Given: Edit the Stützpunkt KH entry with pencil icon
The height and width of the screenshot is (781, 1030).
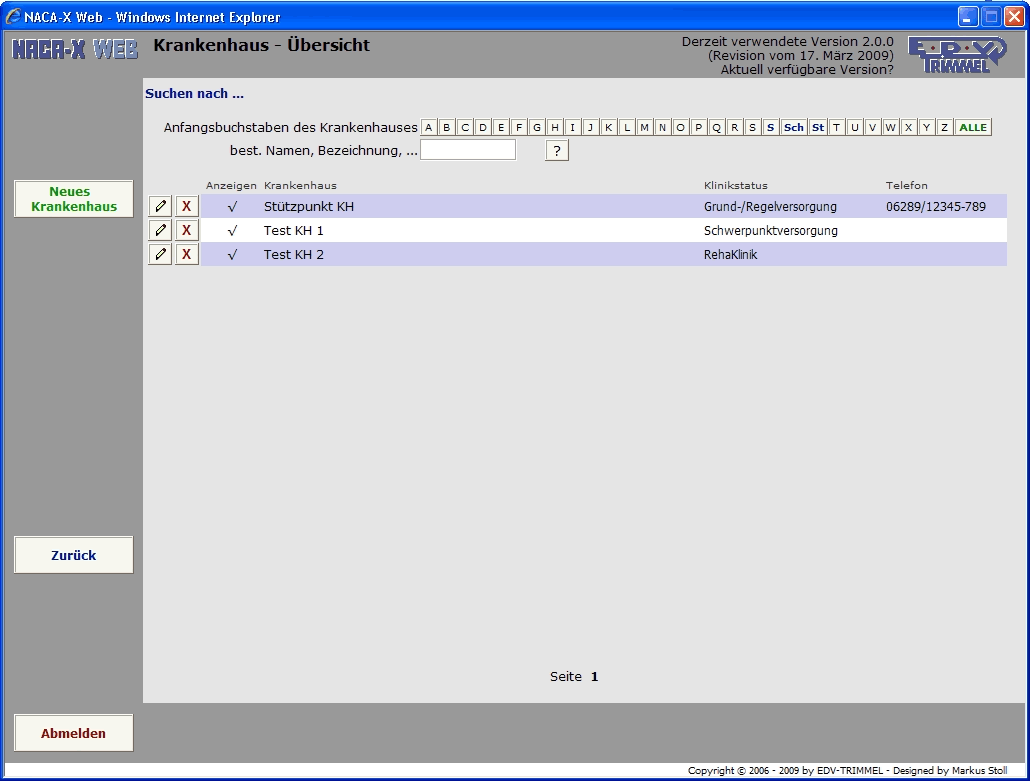Looking at the screenshot, I should point(160,206).
